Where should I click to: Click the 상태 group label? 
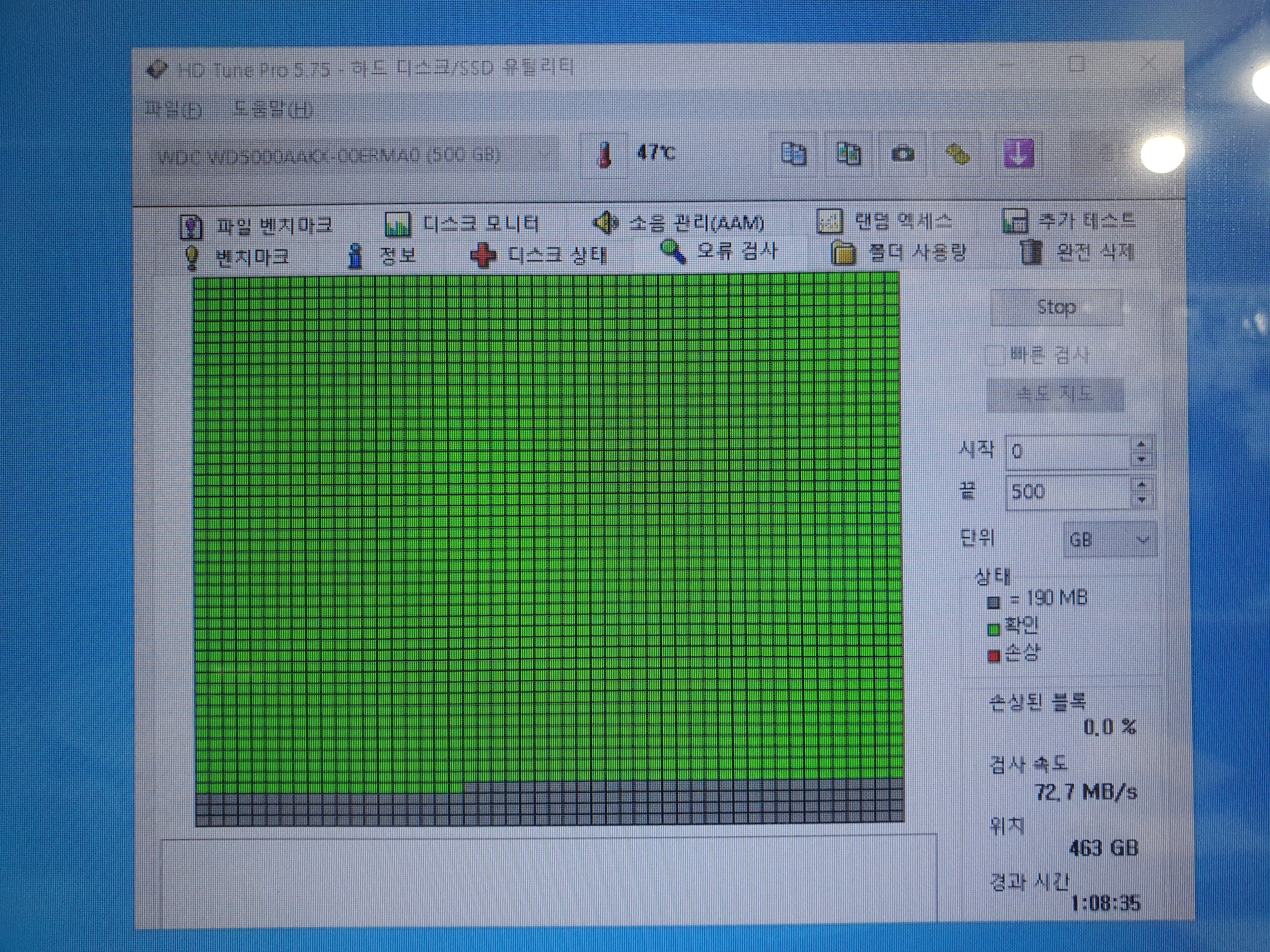(x=992, y=575)
